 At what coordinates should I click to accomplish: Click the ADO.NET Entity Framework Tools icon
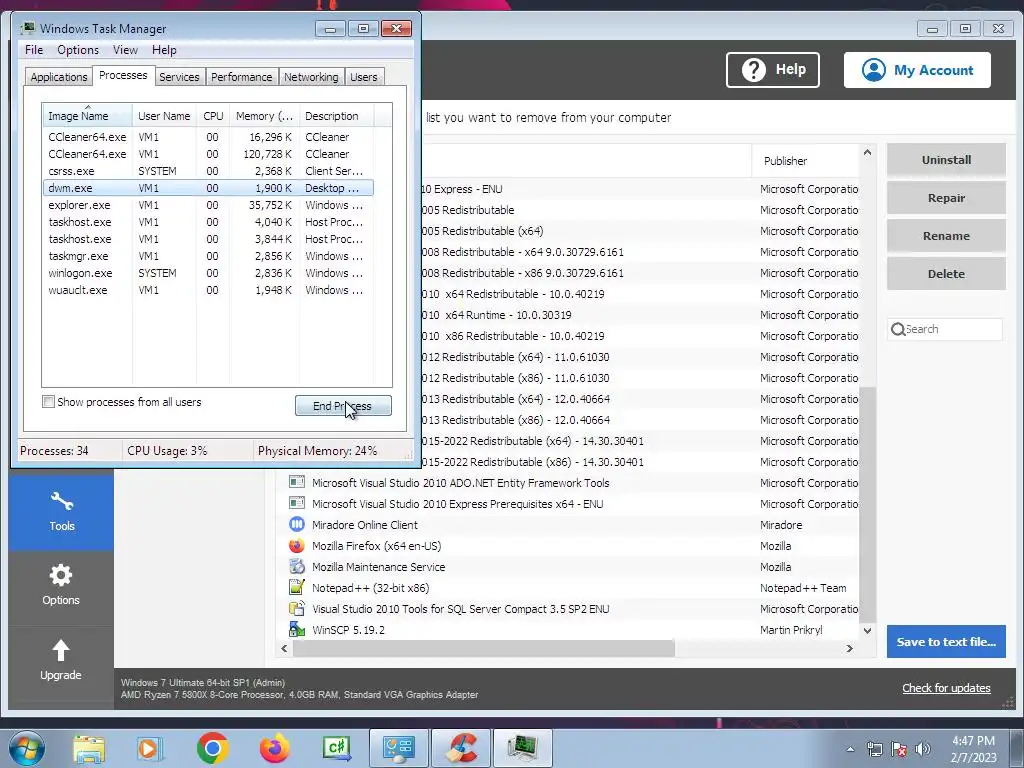pos(296,483)
